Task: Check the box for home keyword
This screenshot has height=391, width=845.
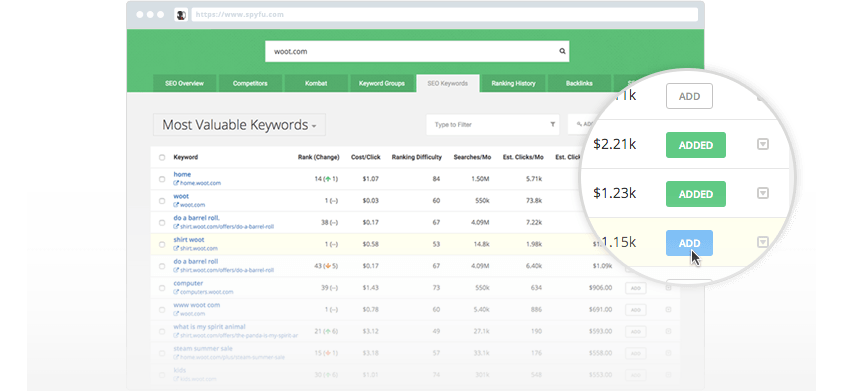Action: (x=162, y=179)
